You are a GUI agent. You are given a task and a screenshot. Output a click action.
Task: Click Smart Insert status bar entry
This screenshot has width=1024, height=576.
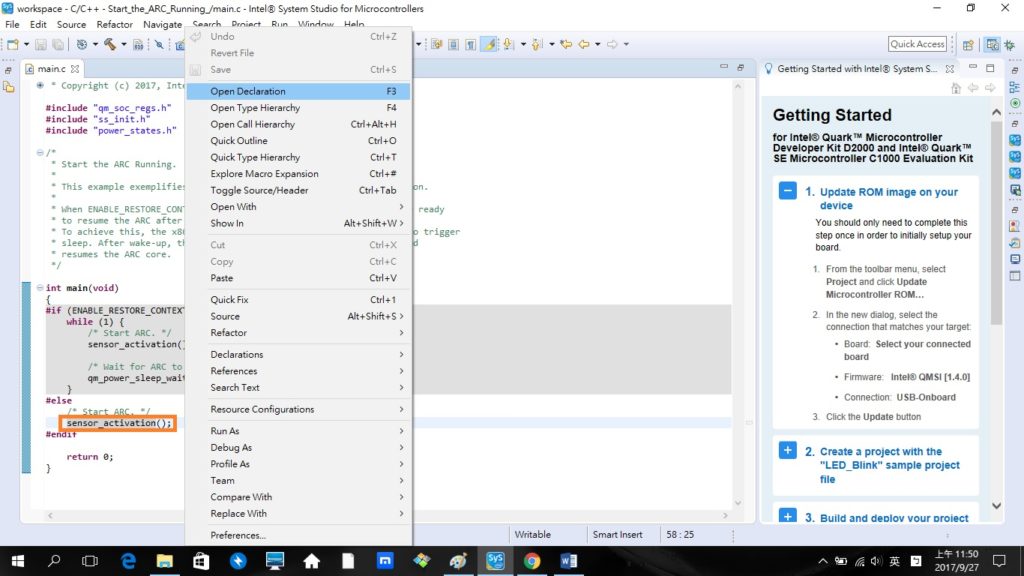click(617, 534)
